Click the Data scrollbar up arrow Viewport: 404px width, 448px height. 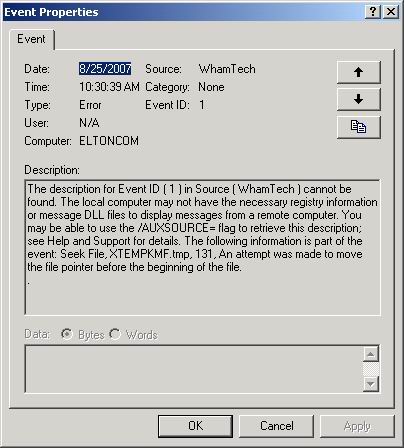[371, 354]
